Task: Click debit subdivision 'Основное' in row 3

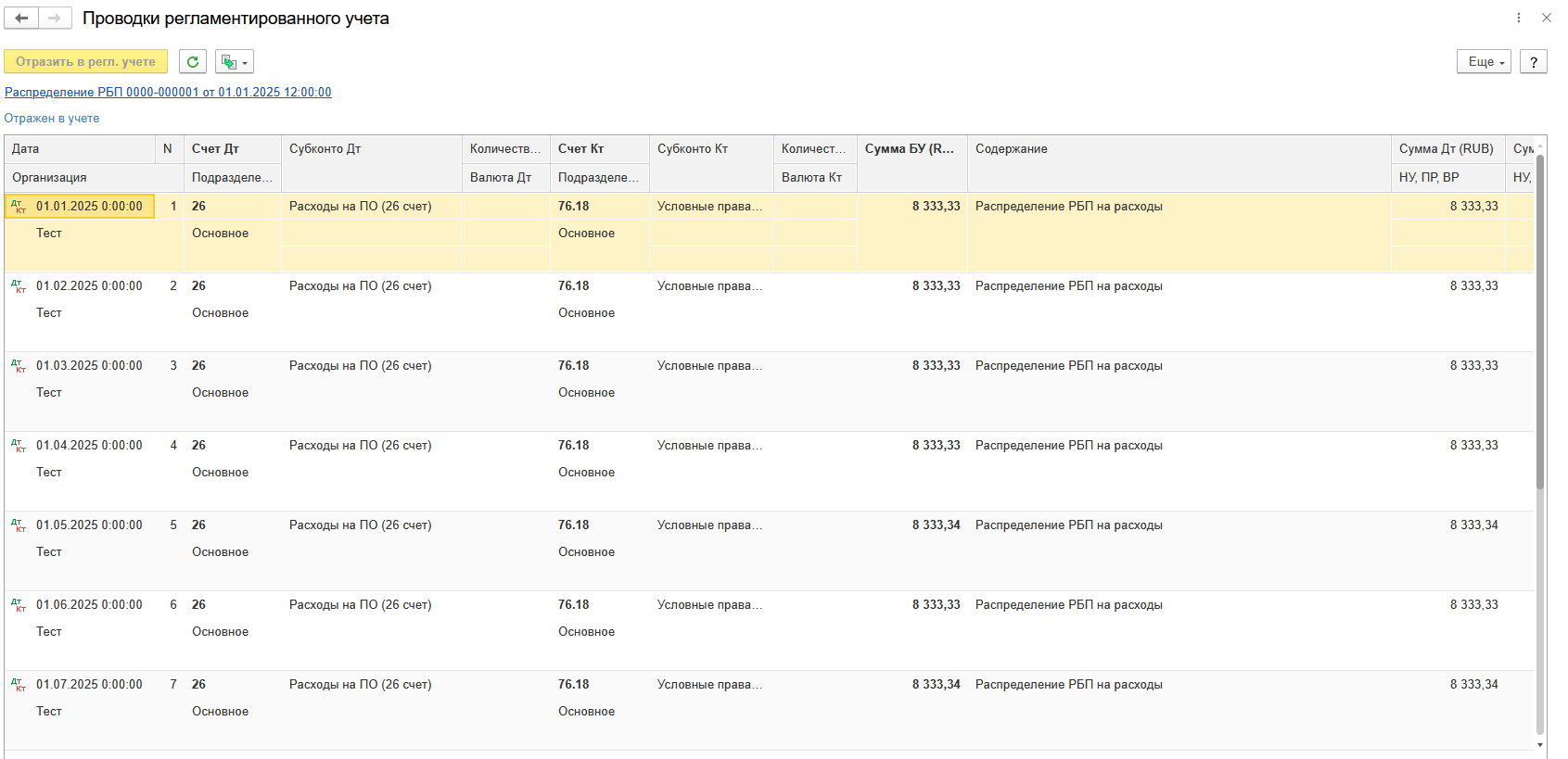Action: point(220,392)
